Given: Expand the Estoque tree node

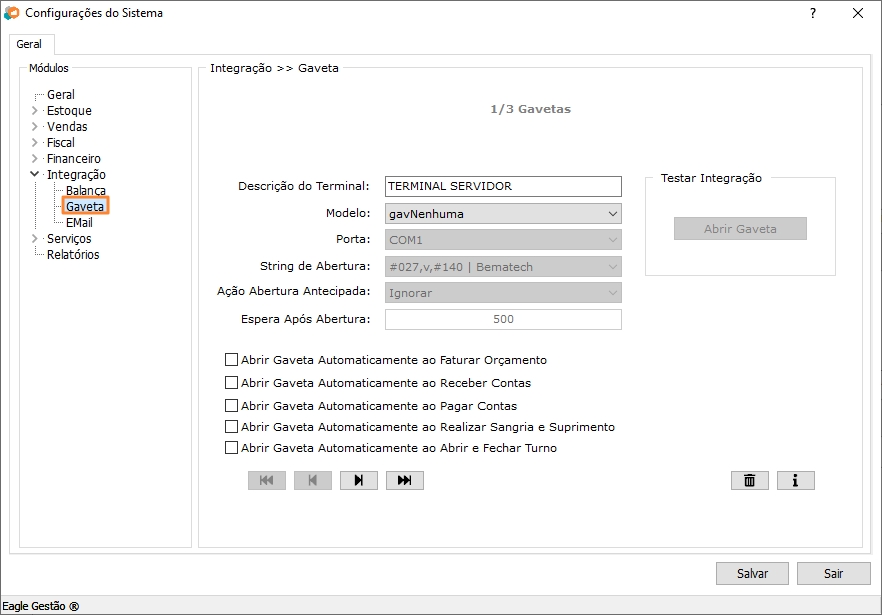Looking at the screenshot, I should [35, 111].
